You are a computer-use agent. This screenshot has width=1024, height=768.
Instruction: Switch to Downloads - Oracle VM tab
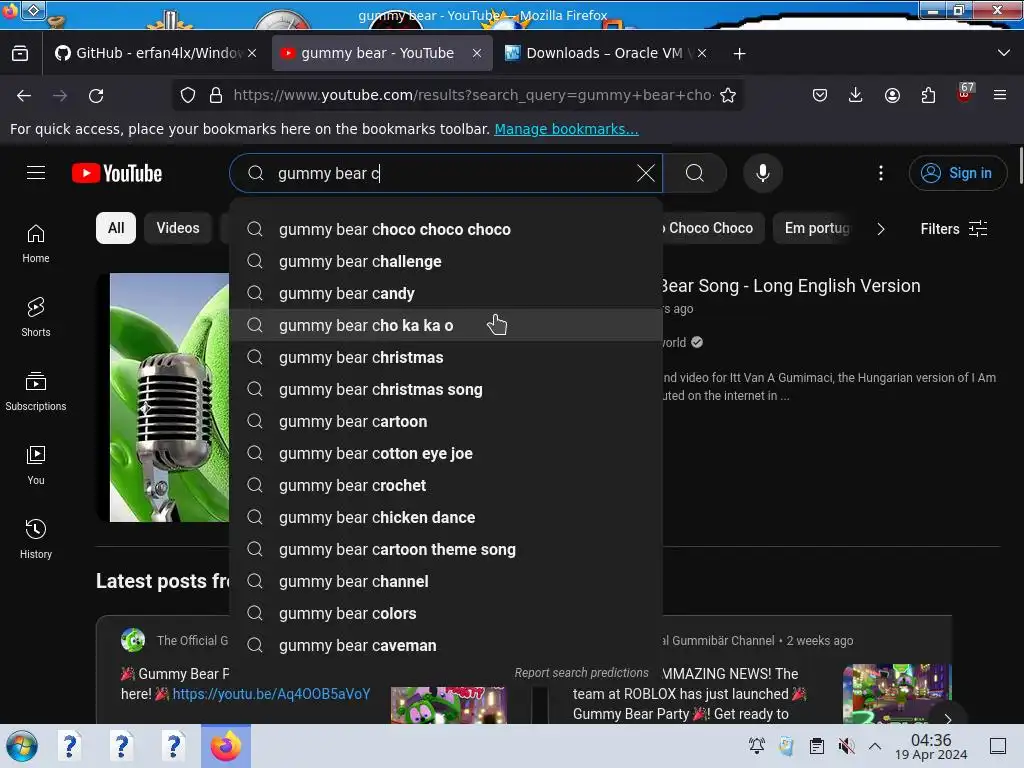click(604, 54)
